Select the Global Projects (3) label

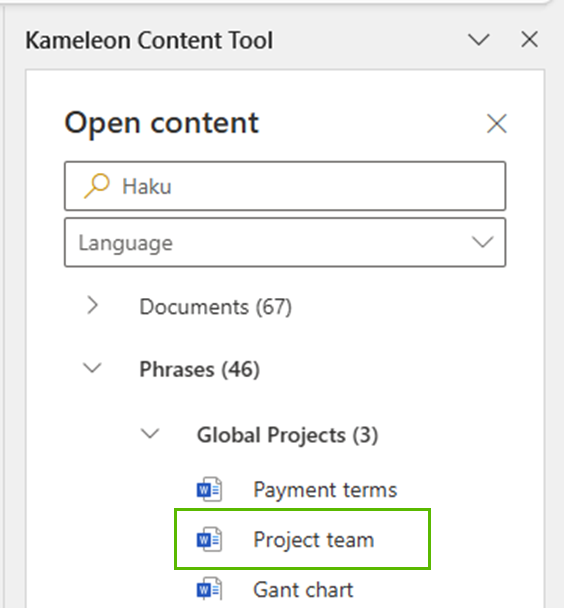click(x=288, y=435)
